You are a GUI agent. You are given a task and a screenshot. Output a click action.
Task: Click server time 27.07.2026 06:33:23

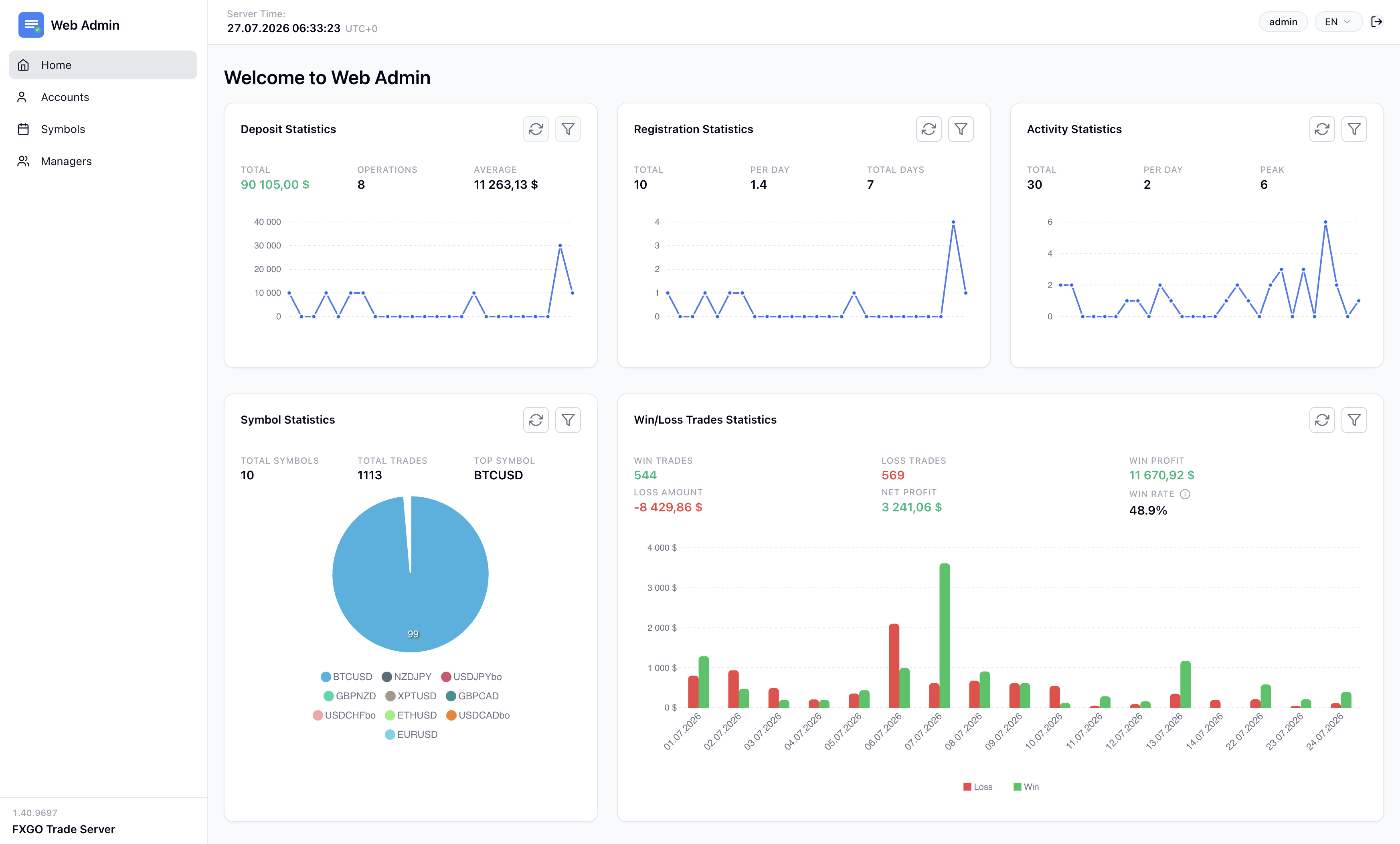(x=283, y=28)
